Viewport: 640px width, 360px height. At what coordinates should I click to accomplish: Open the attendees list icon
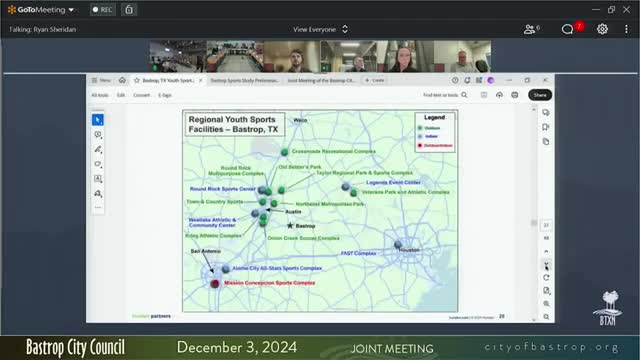(531, 29)
